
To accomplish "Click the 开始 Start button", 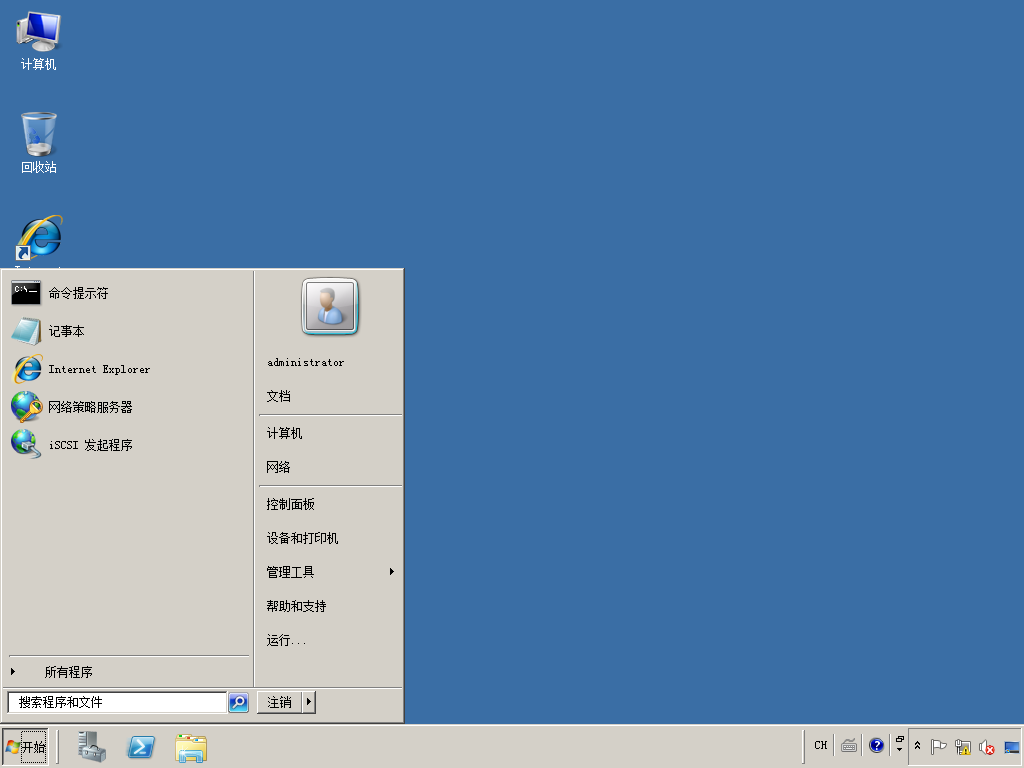I will [x=25, y=746].
